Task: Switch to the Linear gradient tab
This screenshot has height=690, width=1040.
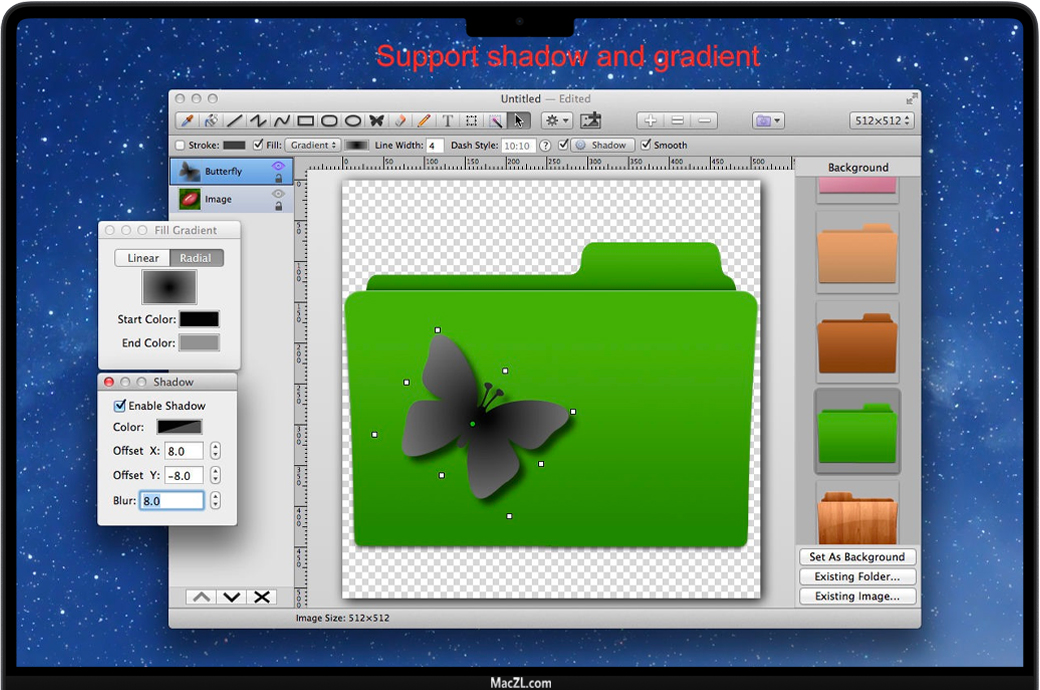Action: point(142,258)
